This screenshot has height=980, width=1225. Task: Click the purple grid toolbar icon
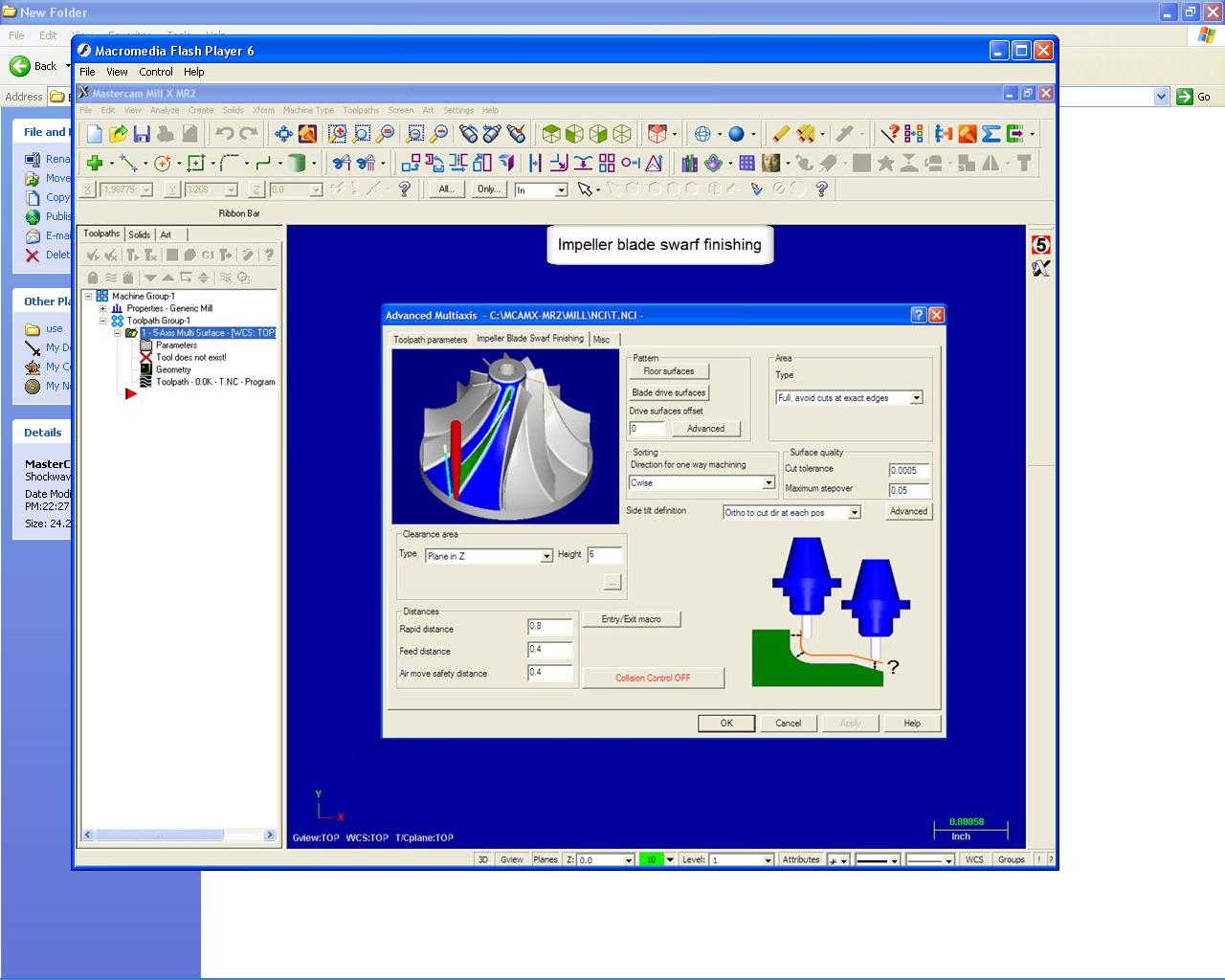pyautogui.click(x=746, y=163)
